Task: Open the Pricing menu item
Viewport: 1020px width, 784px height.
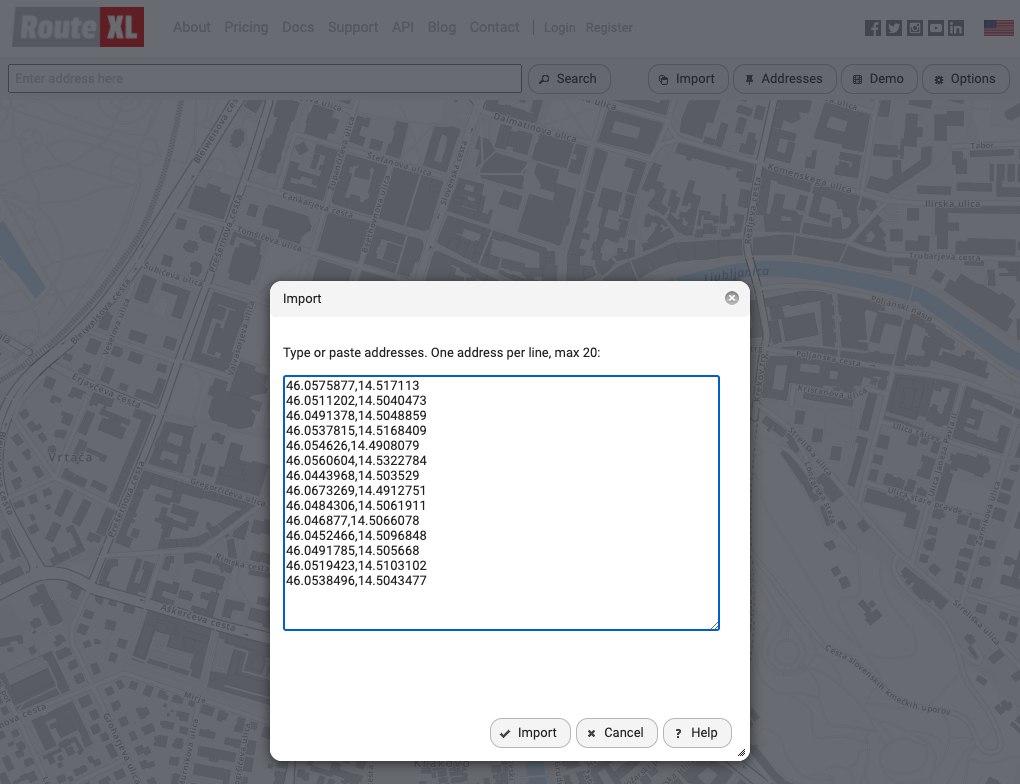Action: coord(247,27)
